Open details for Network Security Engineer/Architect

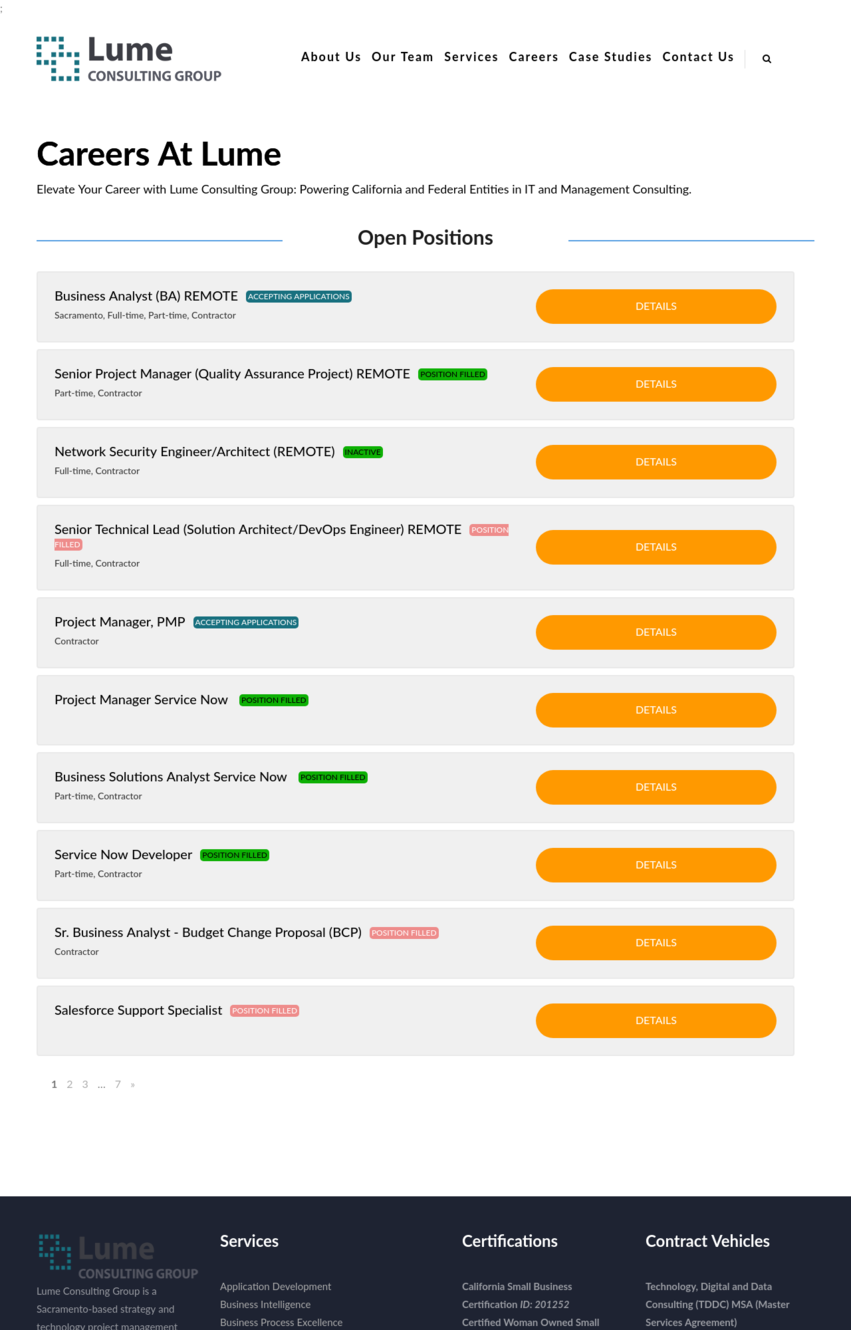[655, 462]
